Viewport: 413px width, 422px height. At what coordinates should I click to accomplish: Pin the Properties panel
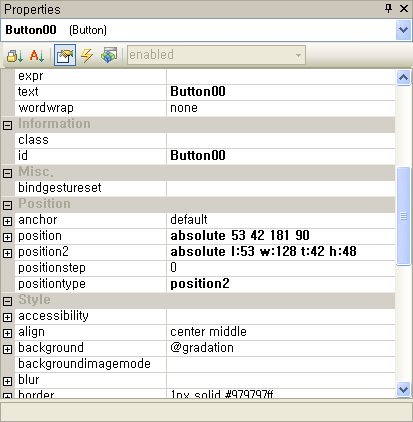[388, 8]
